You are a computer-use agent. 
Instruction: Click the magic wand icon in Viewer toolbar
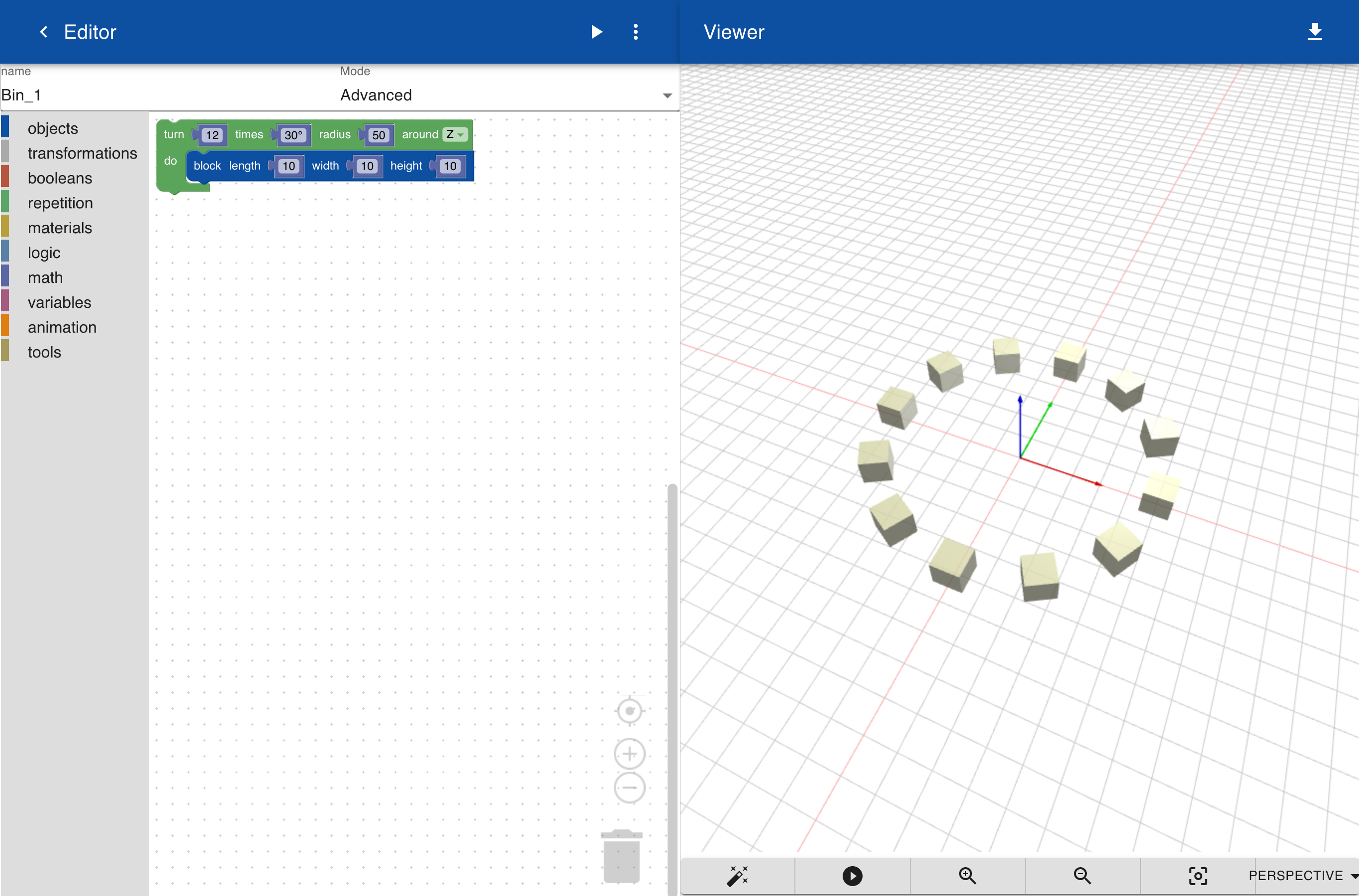click(737, 876)
